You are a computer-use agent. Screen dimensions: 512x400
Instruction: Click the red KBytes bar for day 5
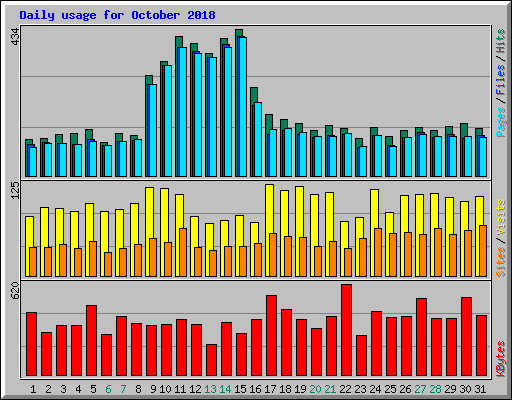point(91,341)
